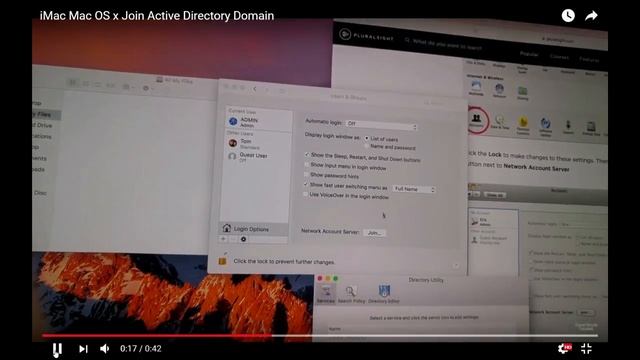Enable Show password hints checkbox

click(x=307, y=174)
